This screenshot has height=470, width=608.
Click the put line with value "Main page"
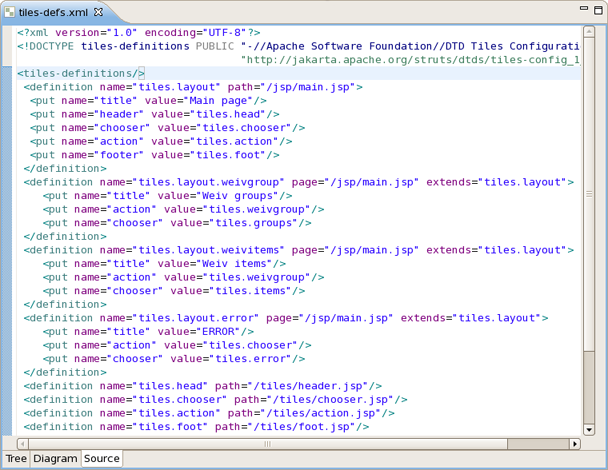(148, 100)
